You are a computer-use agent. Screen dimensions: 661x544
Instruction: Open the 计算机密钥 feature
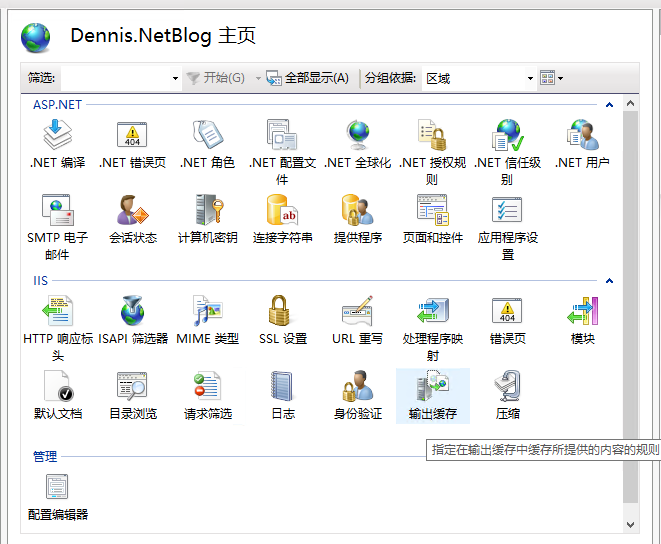pos(207,220)
